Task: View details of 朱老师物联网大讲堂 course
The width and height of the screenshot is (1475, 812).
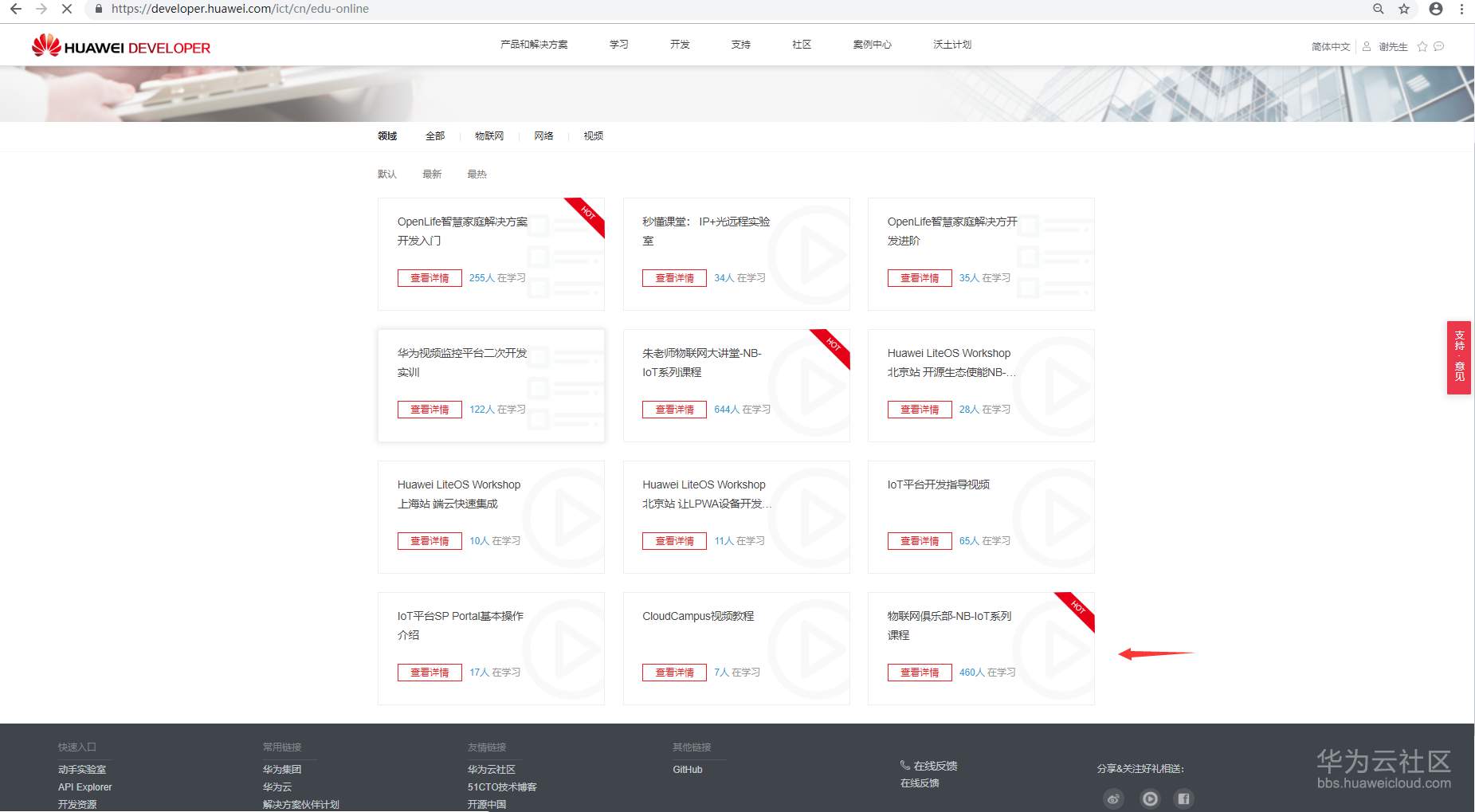Action: click(x=675, y=410)
